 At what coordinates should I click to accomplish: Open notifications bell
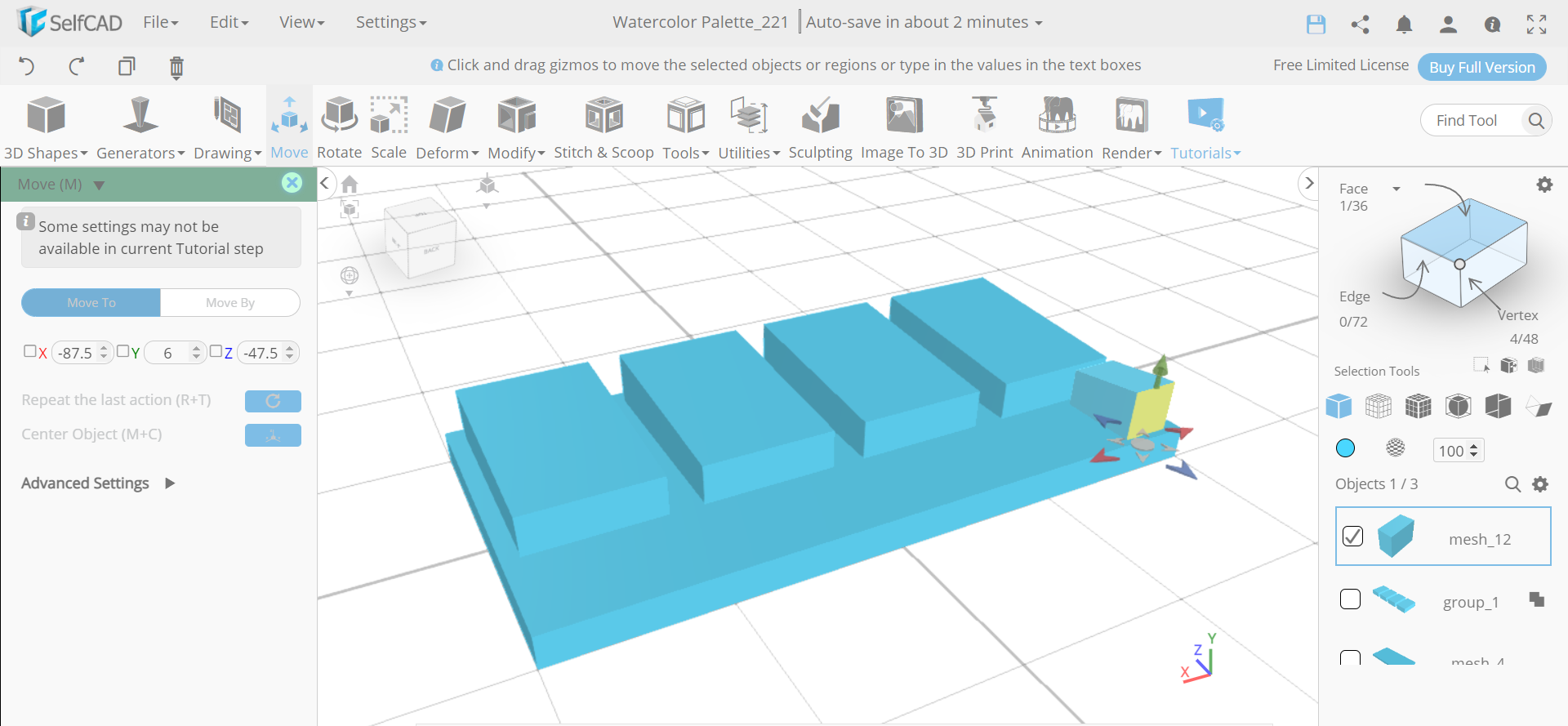click(x=1405, y=24)
